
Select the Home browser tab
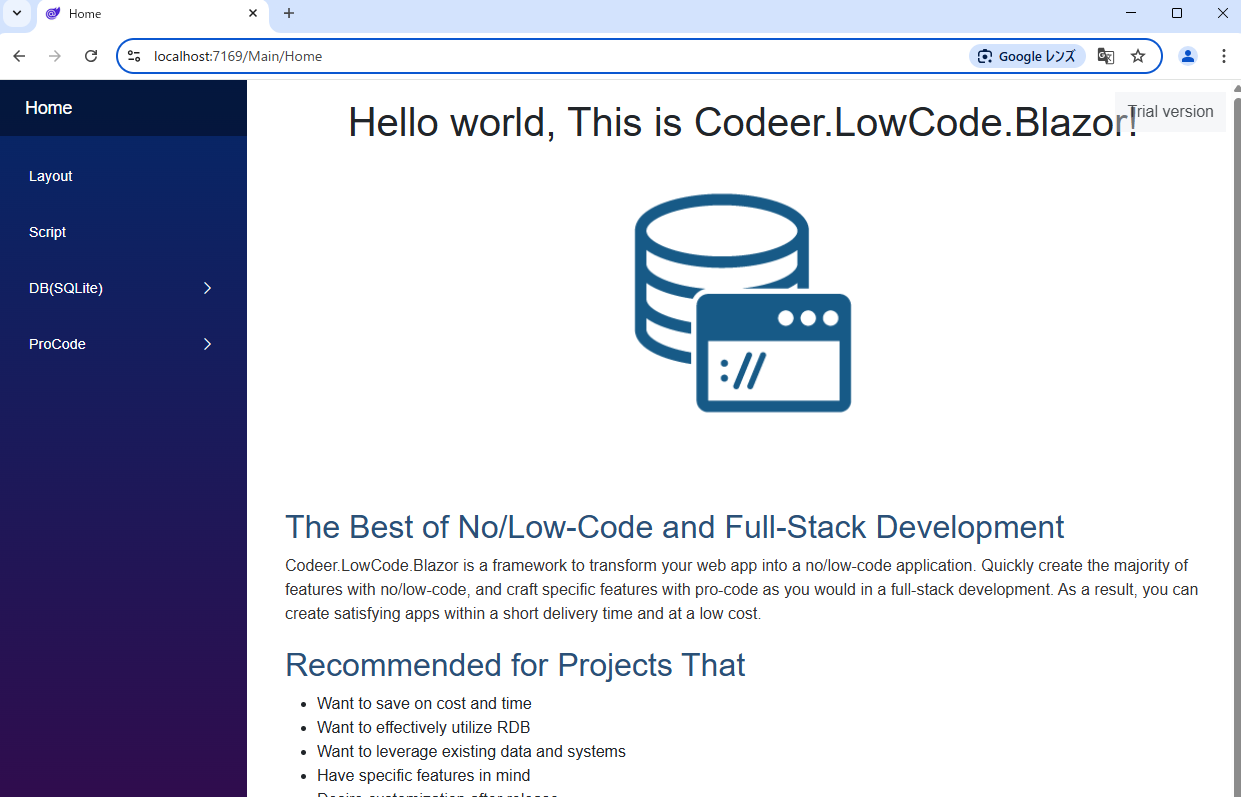[153, 14]
